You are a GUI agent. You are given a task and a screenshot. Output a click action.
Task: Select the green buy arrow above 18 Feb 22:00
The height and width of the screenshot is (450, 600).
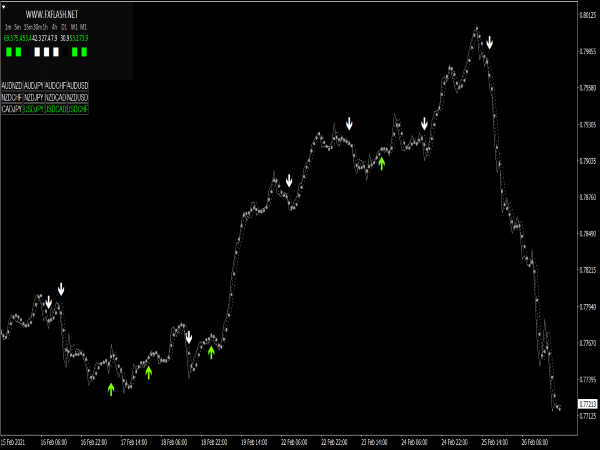211,352
